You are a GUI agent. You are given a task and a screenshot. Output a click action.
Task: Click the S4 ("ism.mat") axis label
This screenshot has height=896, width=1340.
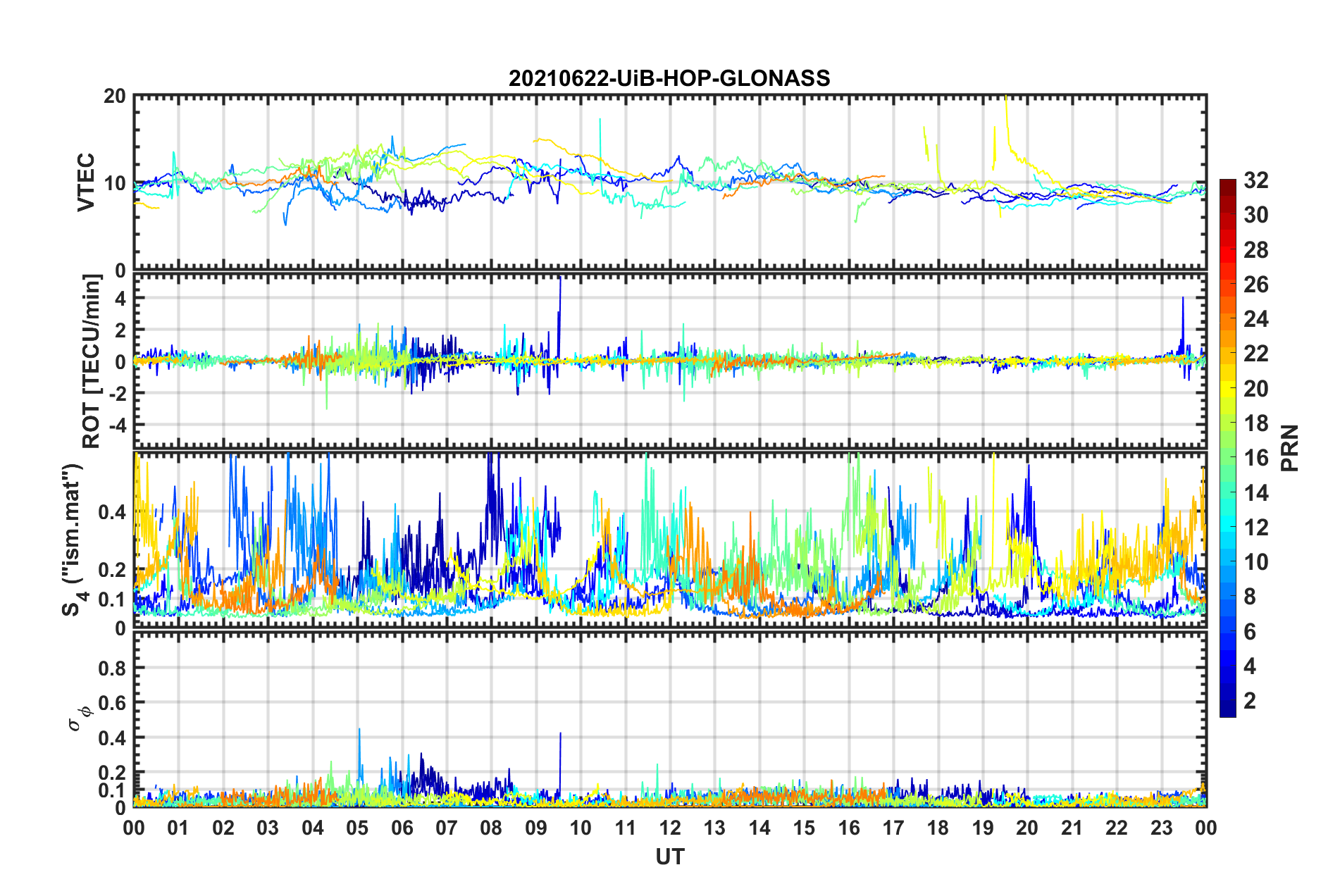(75, 540)
